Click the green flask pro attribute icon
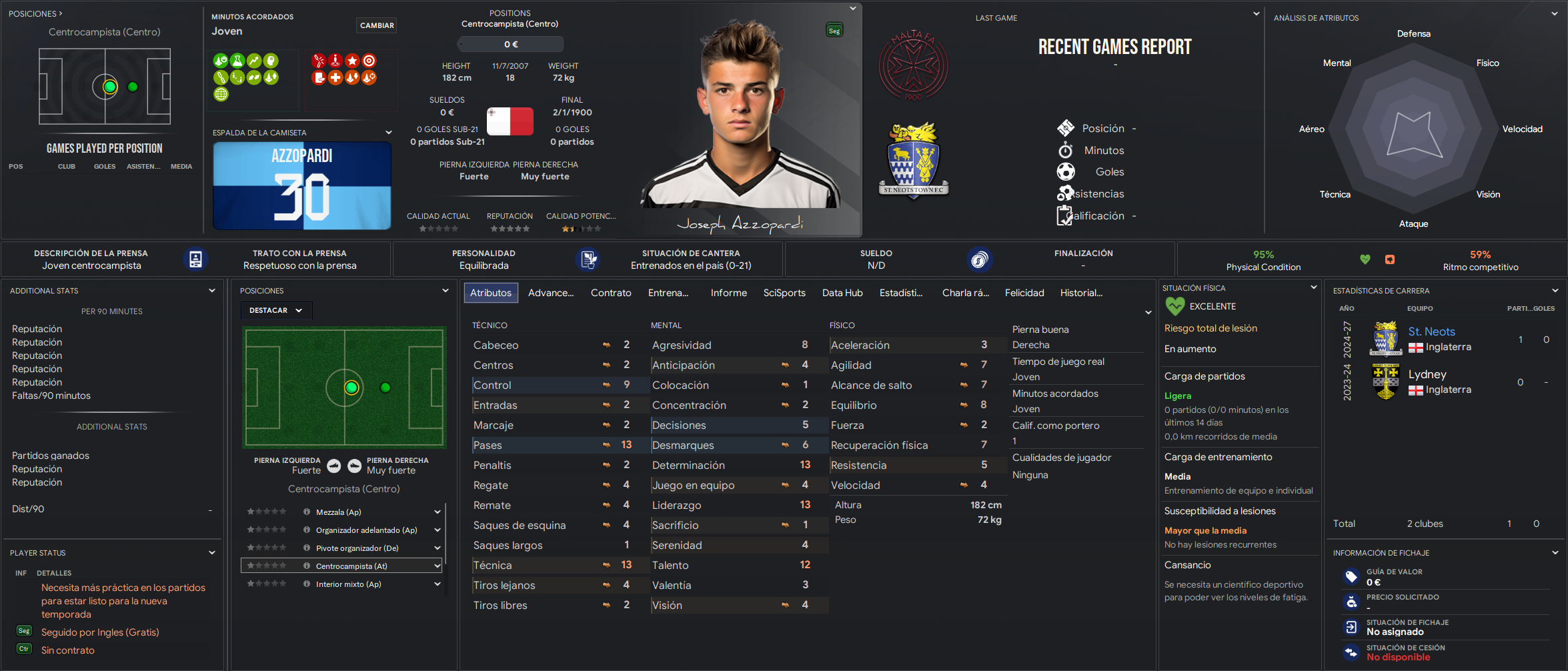1568x671 pixels. pos(237,61)
